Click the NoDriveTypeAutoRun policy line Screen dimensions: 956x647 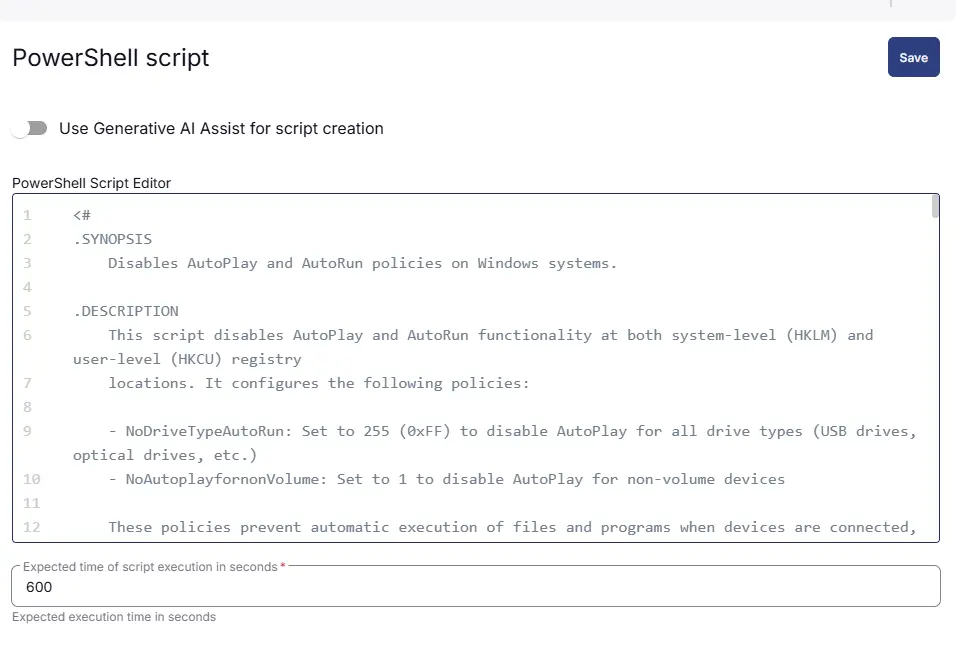pos(494,443)
